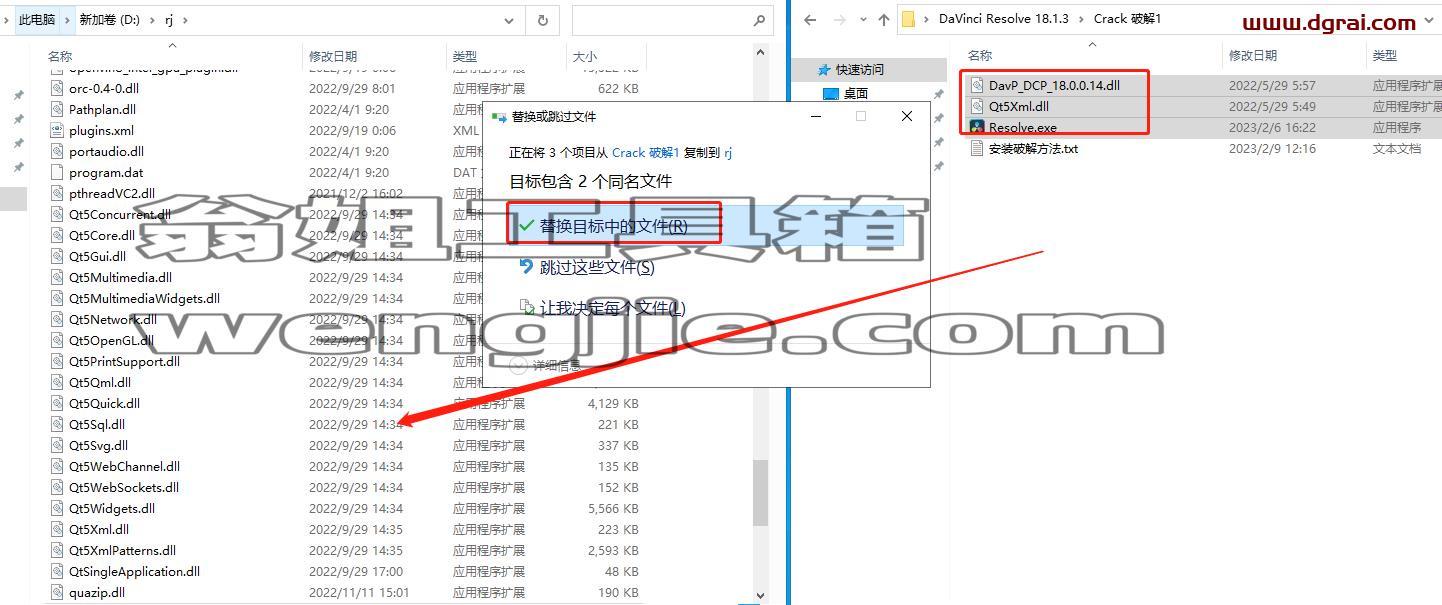Click the left window vertical scrollbar thumb
The width and height of the screenshot is (1442, 605).
pyautogui.click(x=761, y=493)
